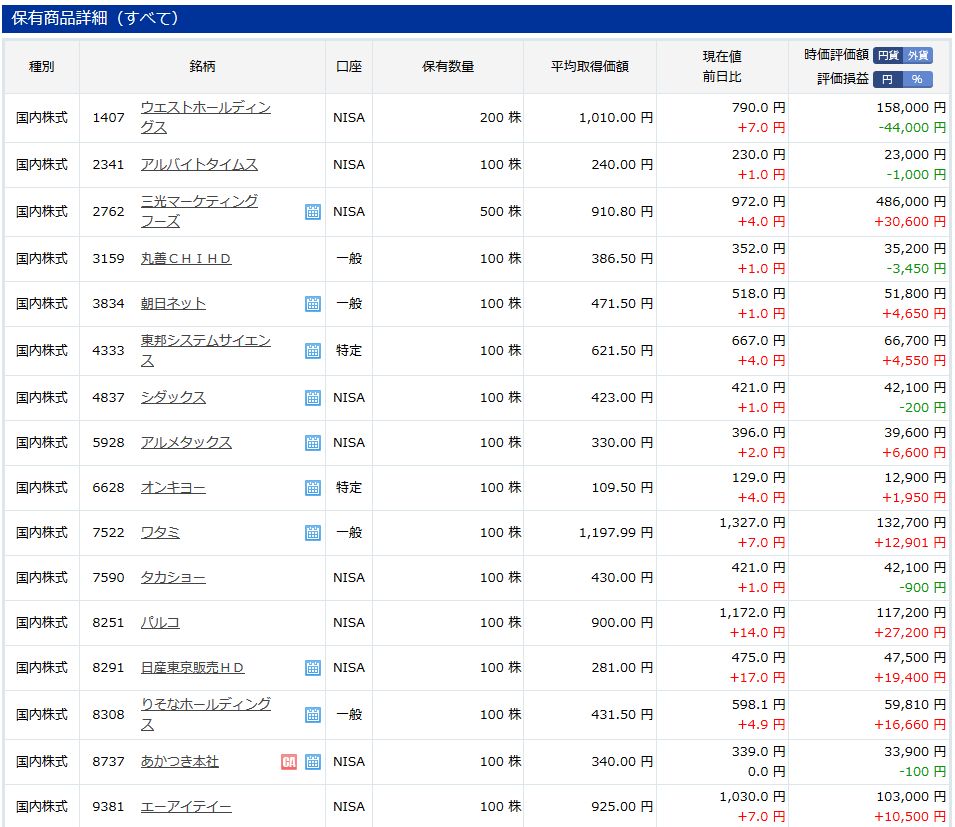The width and height of the screenshot is (955, 827).
Task: Click the 平均取得価額 column header
Action: tap(590, 66)
